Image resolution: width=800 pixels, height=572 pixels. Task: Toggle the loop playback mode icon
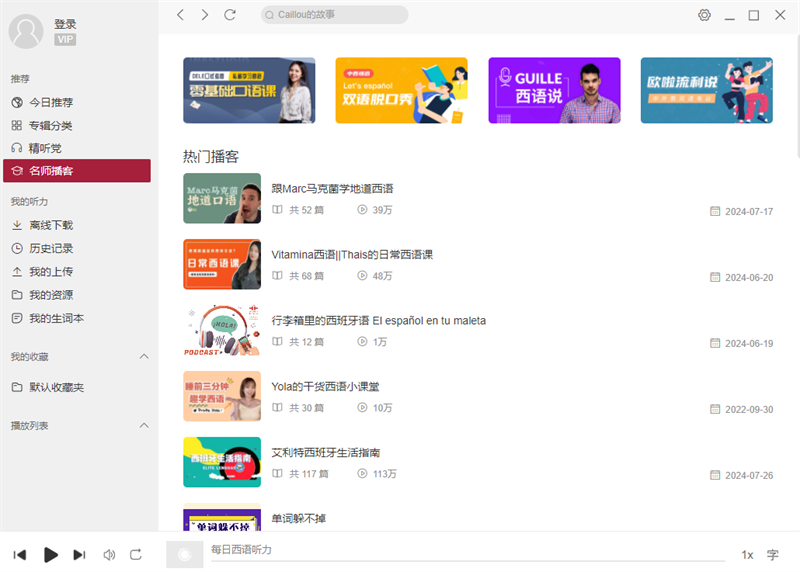click(x=136, y=554)
